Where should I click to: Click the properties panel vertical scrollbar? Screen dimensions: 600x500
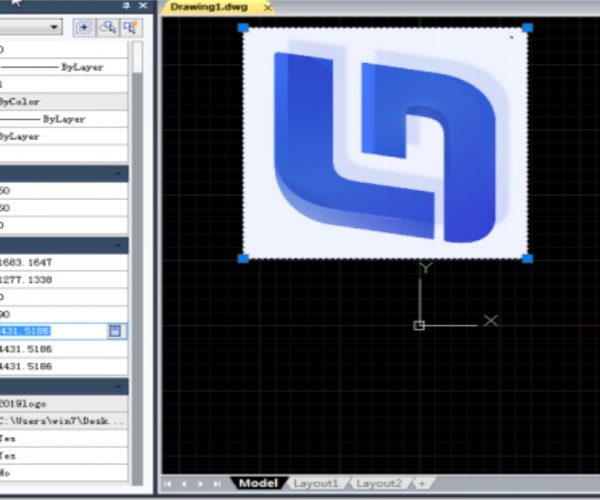[x=137, y=264]
